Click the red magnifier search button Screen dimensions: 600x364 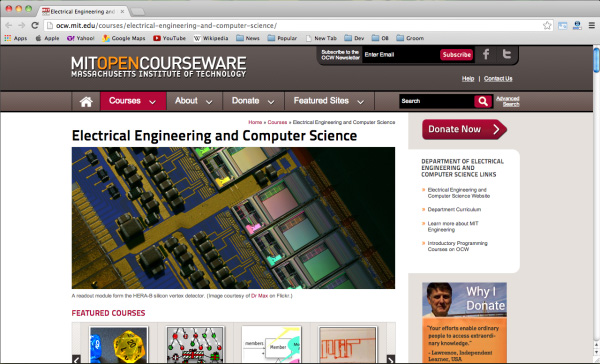[483, 101]
